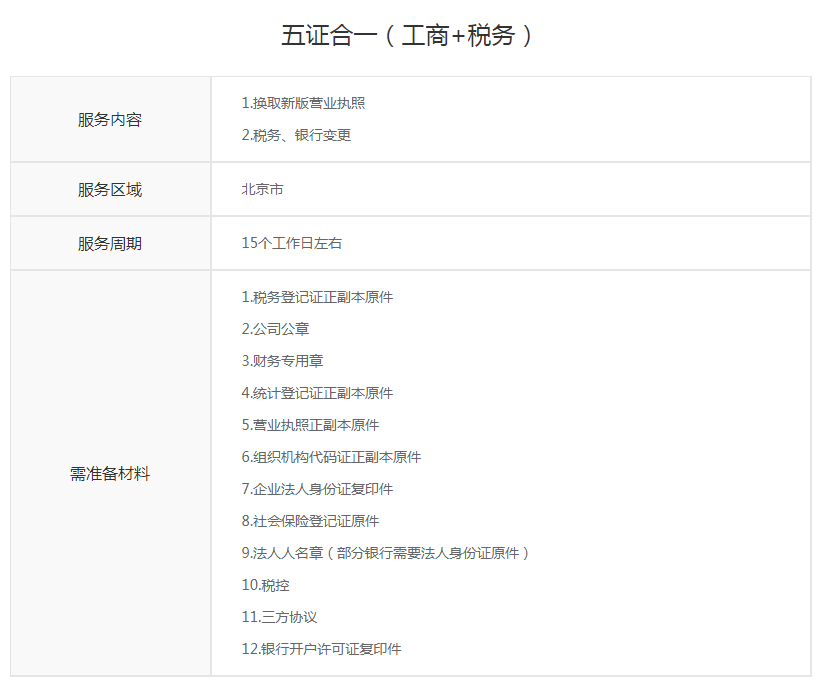Click the 15个工作日左右 text

[291, 243]
